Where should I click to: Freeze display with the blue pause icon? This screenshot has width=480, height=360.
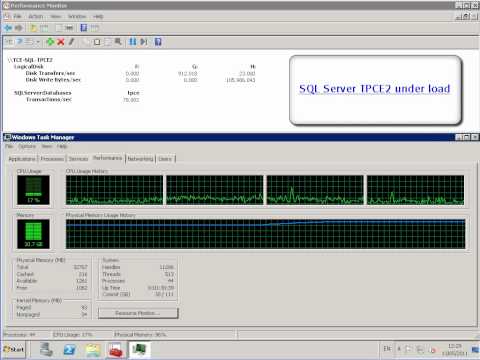coord(133,42)
